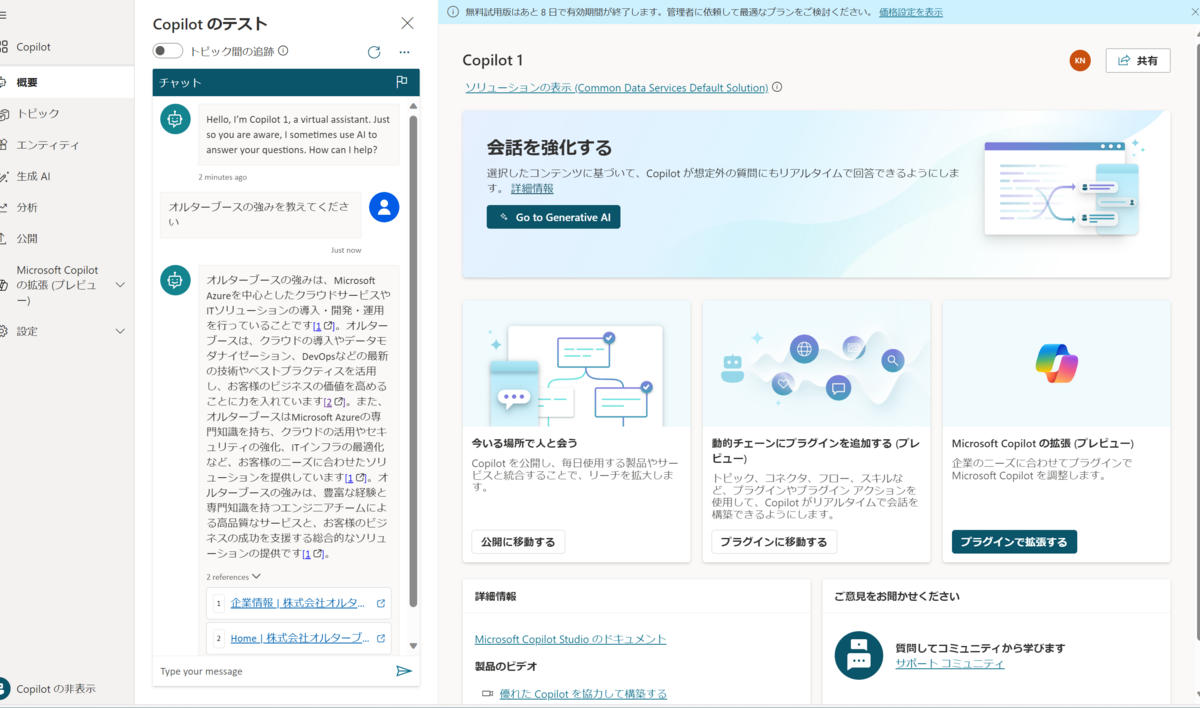1200x708 pixels.
Task: Open 優れた Copilot を協力して構築する video link
Action: coord(583,693)
